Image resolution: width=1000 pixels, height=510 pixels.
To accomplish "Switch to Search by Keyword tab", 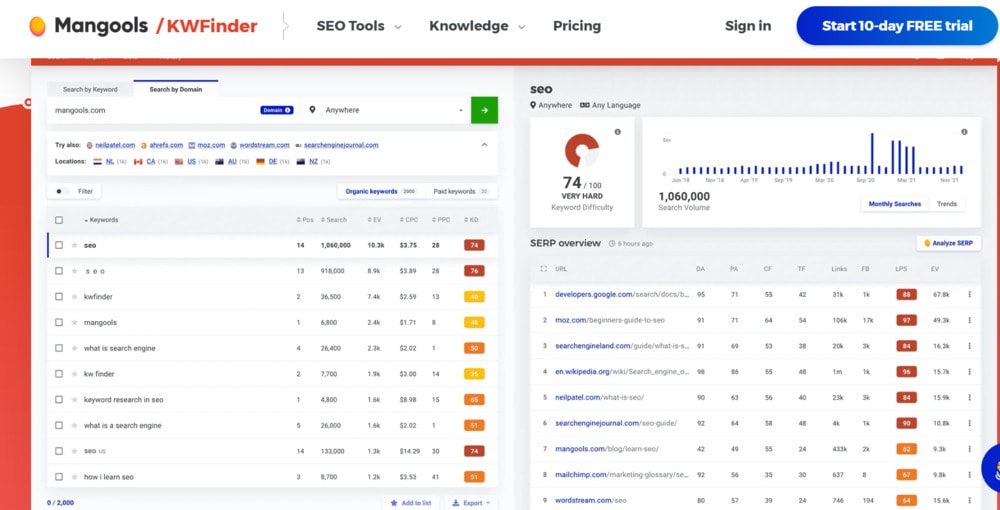I will [x=90, y=90].
